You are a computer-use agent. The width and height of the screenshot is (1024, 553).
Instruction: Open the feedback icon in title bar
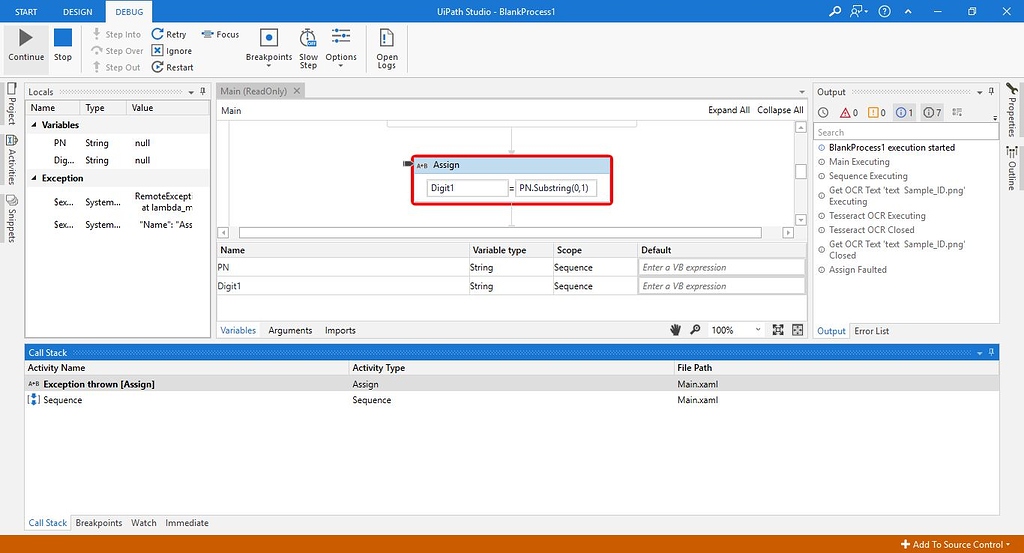pos(858,11)
